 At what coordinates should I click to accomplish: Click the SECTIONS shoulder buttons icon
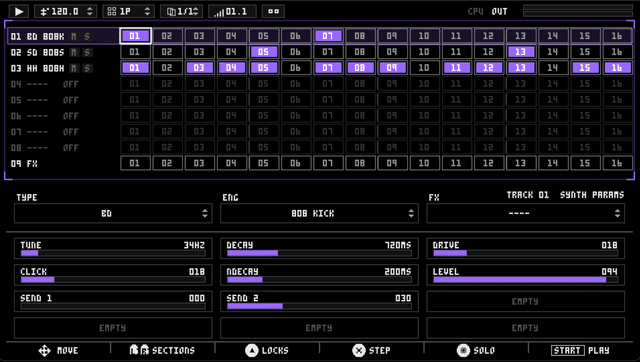tap(139, 350)
